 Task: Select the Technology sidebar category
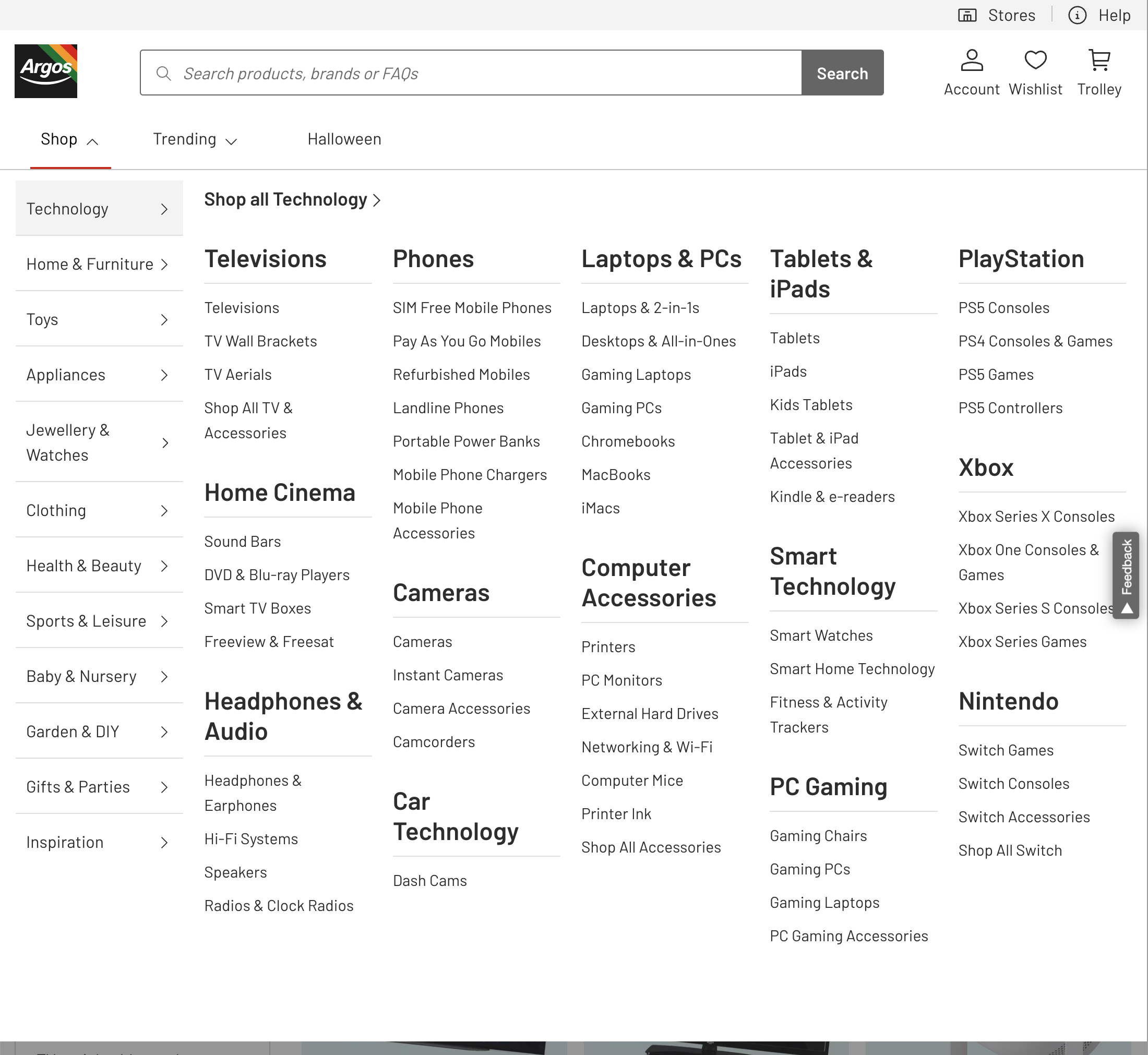point(67,208)
